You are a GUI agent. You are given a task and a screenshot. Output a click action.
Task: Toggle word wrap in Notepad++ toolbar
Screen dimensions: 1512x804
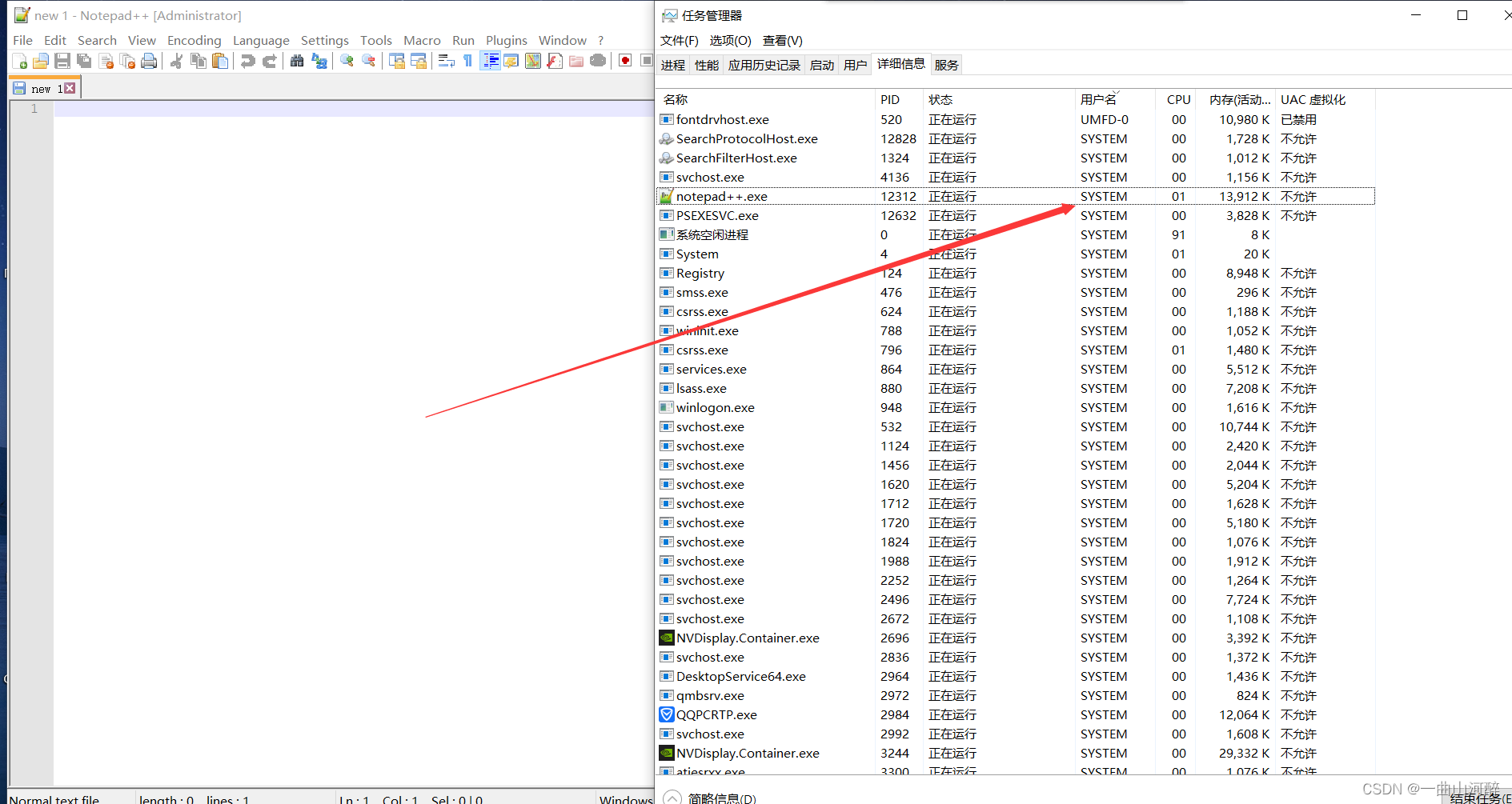[447, 62]
